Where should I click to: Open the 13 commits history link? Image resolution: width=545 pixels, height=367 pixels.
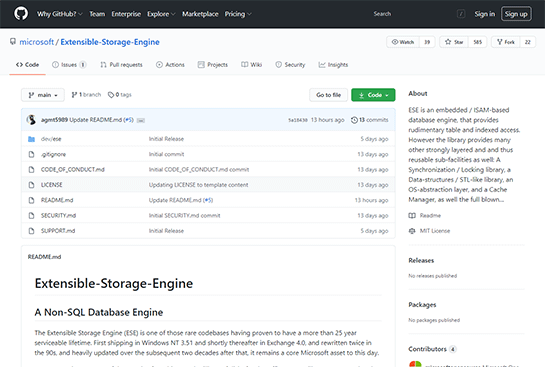click(369, 120)
